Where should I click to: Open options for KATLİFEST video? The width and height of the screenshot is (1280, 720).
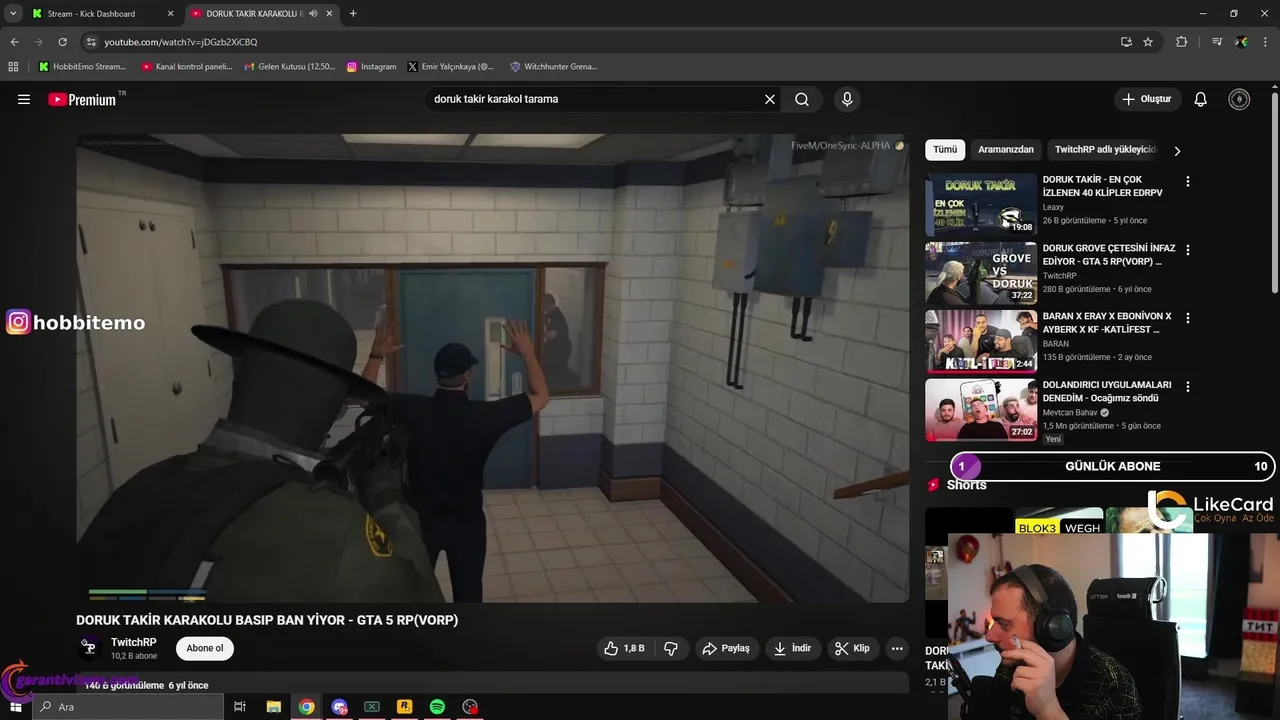1188,318
